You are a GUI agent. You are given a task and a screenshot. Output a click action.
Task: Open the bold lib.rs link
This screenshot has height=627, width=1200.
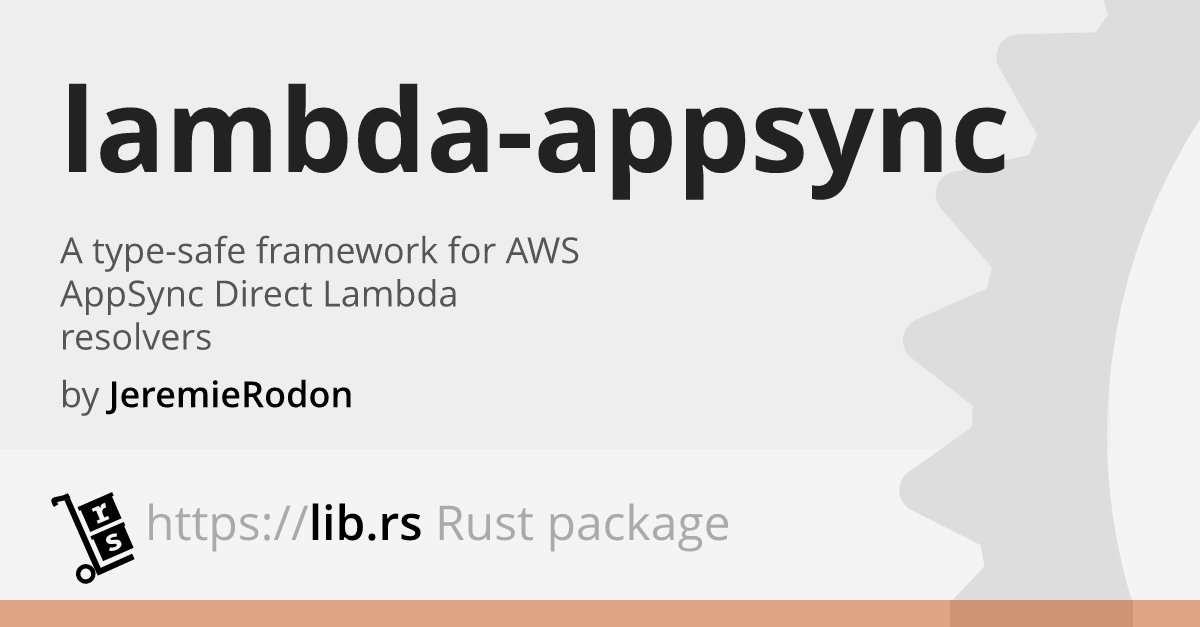pyautogui.click(x=362, y=523)
